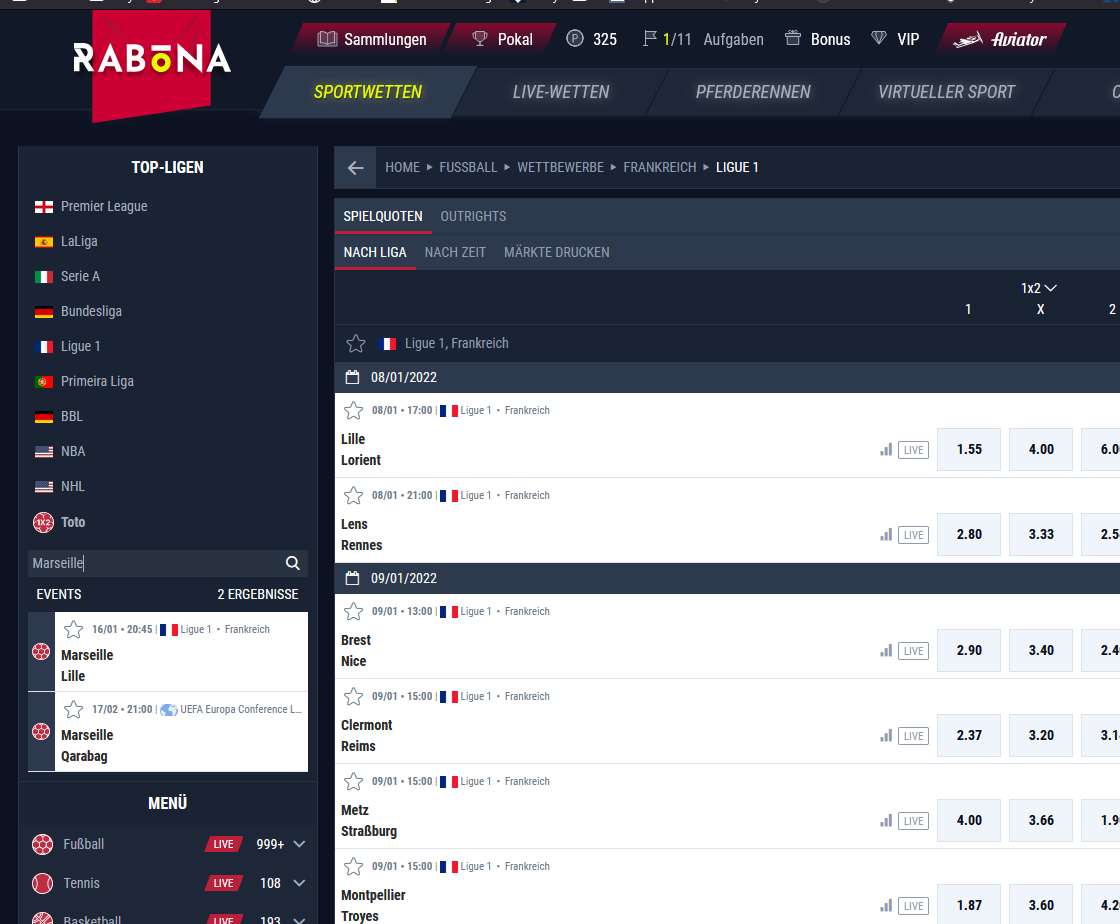Click LIVE badge for Brest vs Nice
Image resolution: width=1120 pixels, height=924 pixels.
[x=914, y=651]
